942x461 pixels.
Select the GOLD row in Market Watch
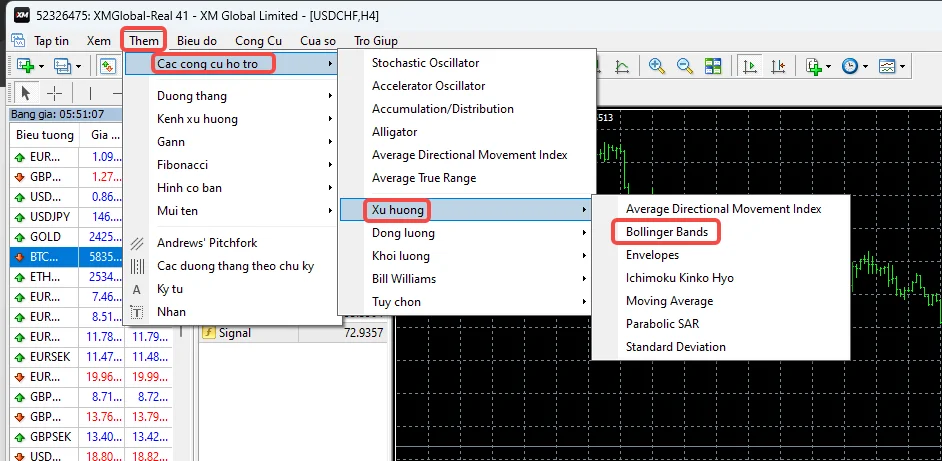(x=66, y=237)
